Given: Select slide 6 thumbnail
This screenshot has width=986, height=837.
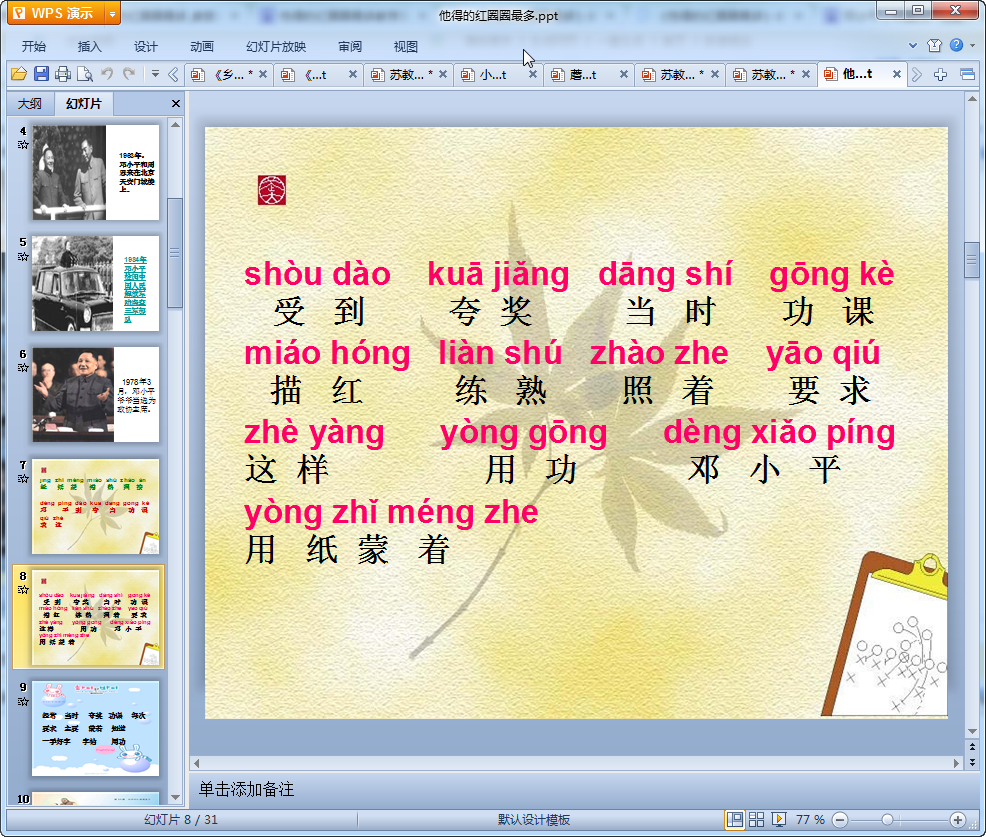Looking at the screenshot, I should coord(96,394).
